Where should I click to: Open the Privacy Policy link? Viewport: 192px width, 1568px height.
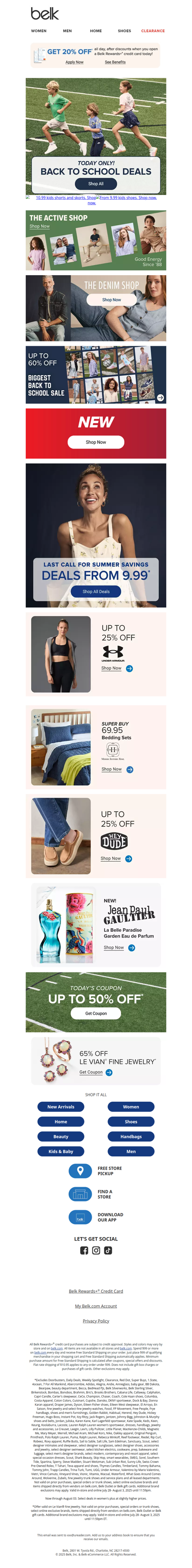click(96, 1321)
